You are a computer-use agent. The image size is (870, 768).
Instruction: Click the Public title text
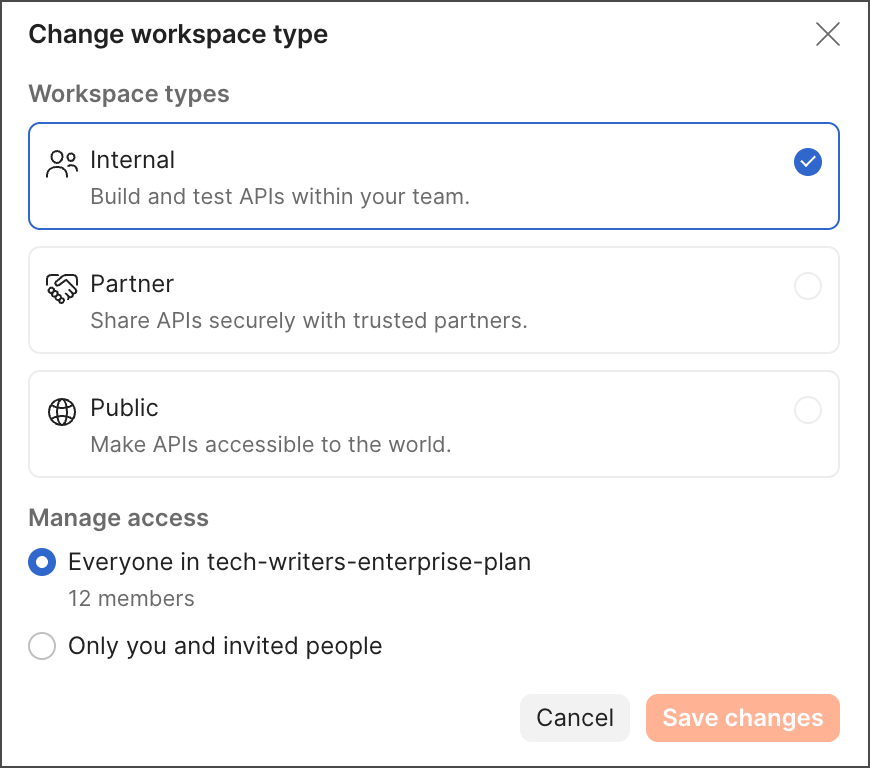tap(124, 408)
